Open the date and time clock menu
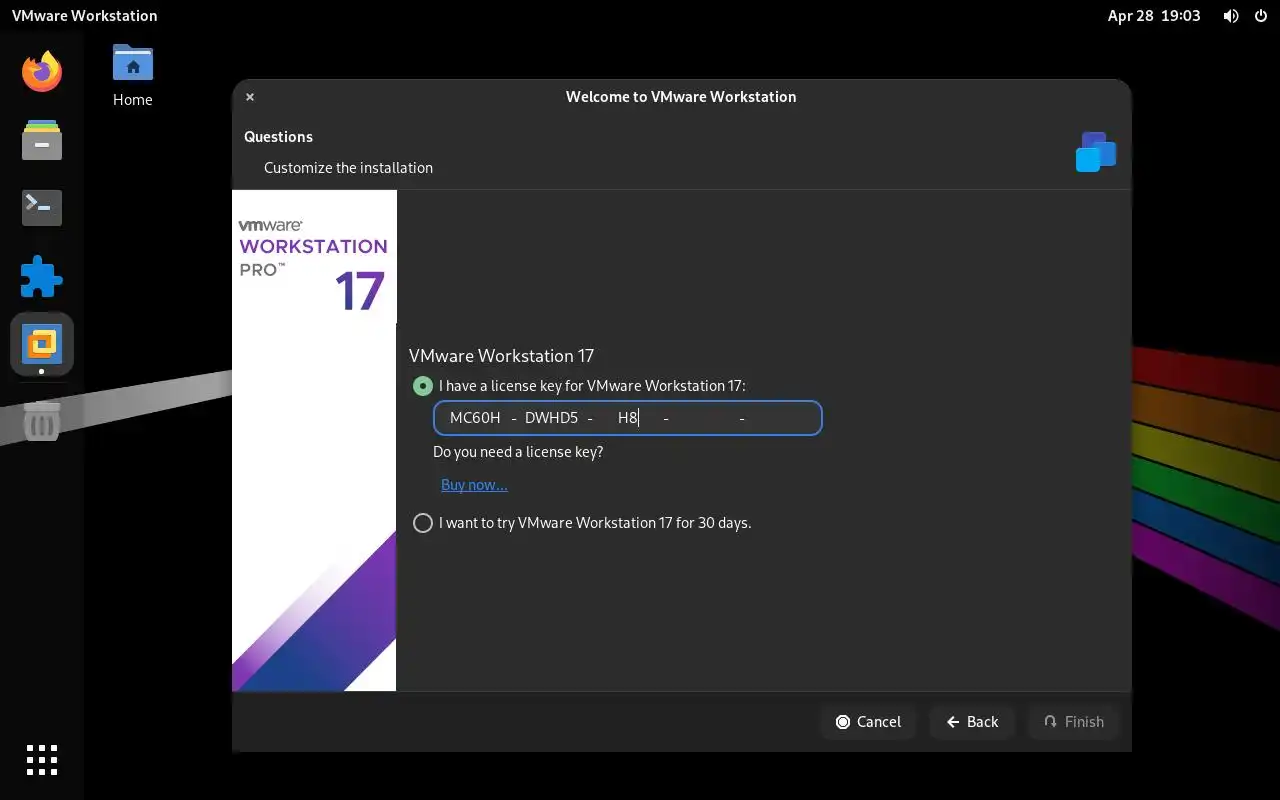This screenshot has height=800, width=1280. (1154, 16)
